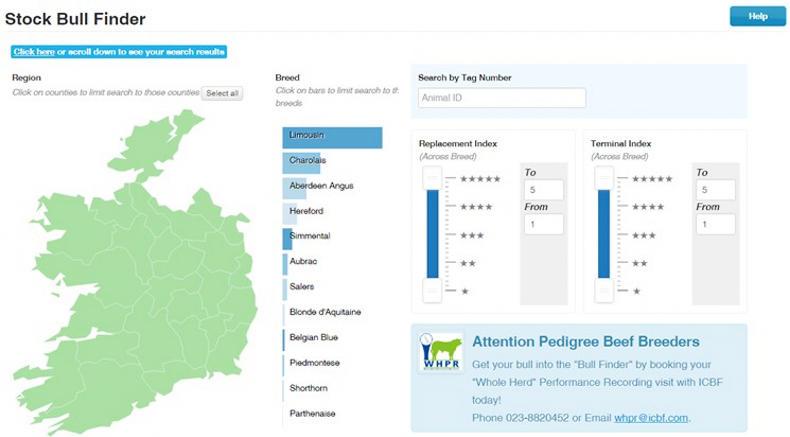This screenshot has width=790, height=437.
Task: Click the Terminal Index slider bottom handle
Action: (x=603, y=290)
